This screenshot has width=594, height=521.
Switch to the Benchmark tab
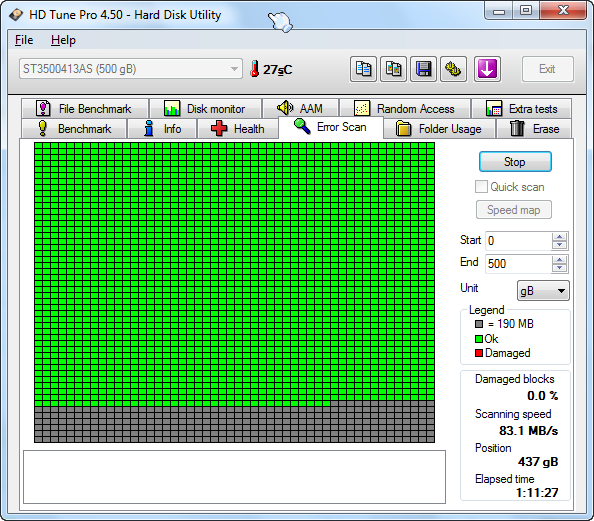tap(74, 128)
